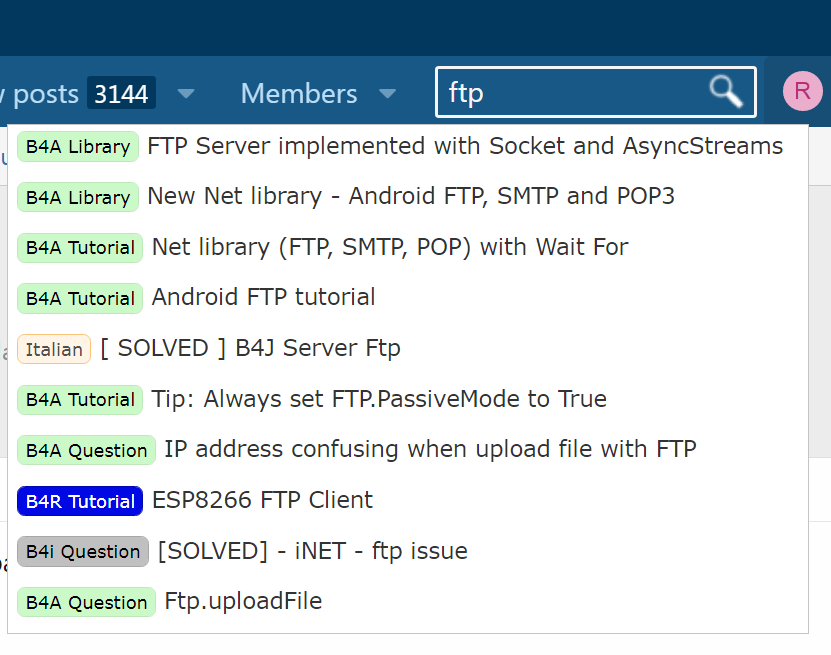
Task: Expand the Members dropdown arrow
Action: [x=387, y=94]
